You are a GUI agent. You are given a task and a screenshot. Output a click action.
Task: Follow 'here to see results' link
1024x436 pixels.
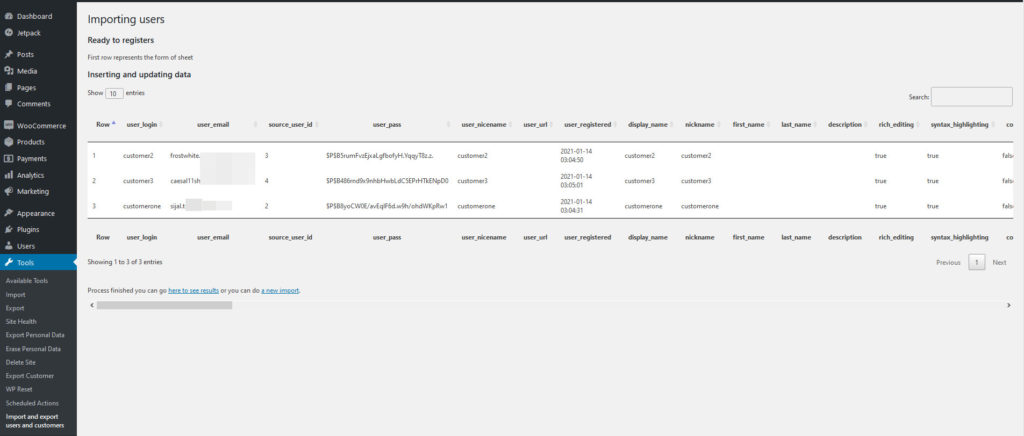193,290
